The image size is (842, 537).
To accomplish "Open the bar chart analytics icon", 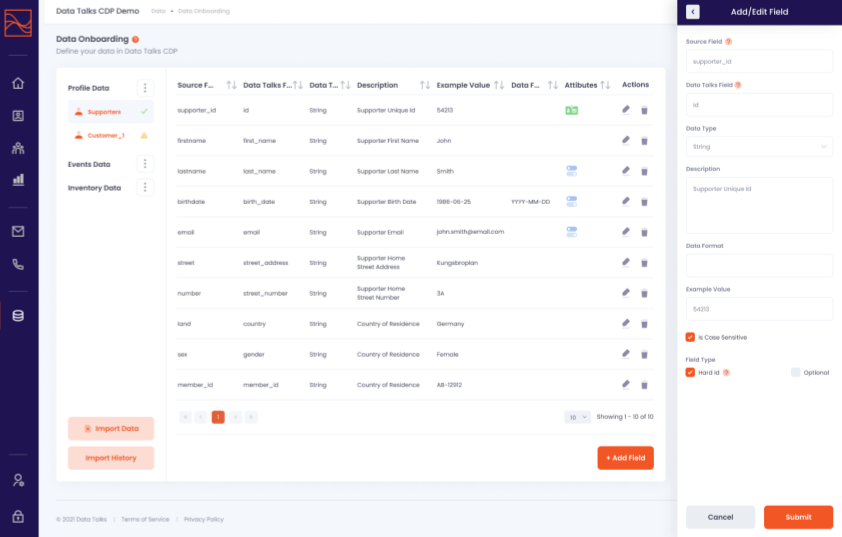I will pyautogui.click(x=18, y=179).
